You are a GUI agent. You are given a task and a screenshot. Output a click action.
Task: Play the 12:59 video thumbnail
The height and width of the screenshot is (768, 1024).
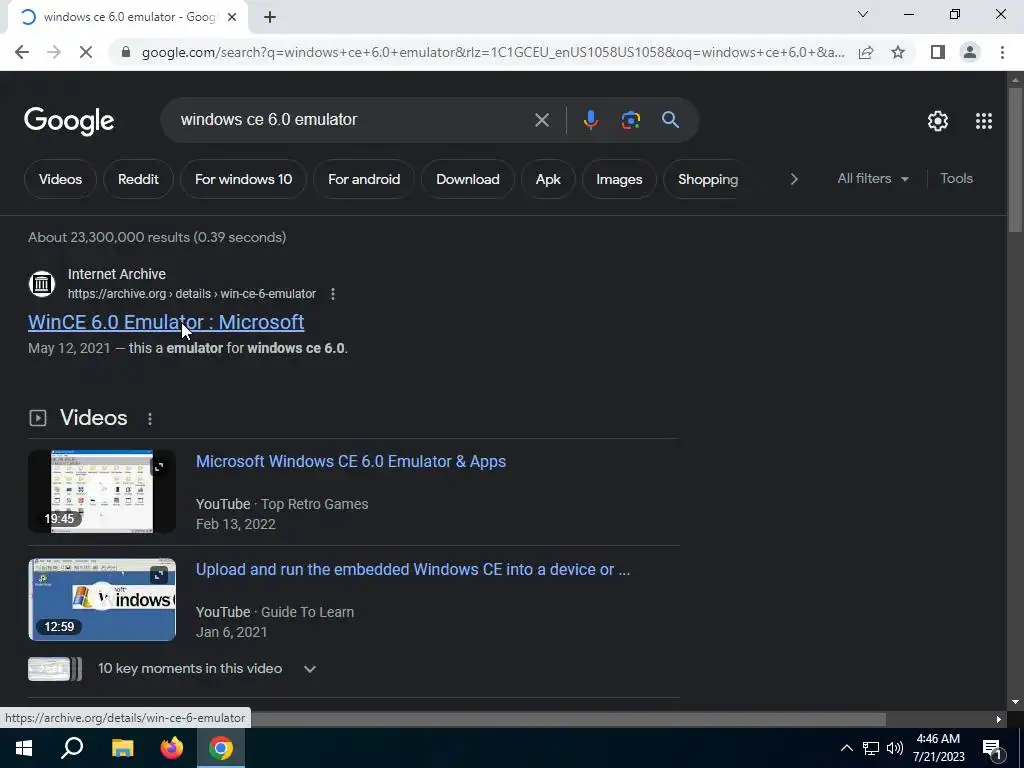coord(102,600)
